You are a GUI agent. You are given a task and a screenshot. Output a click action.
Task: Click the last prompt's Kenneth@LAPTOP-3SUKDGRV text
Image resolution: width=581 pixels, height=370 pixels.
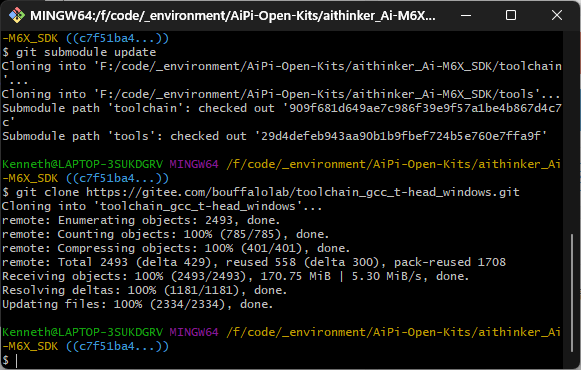[x=83, y=332]
